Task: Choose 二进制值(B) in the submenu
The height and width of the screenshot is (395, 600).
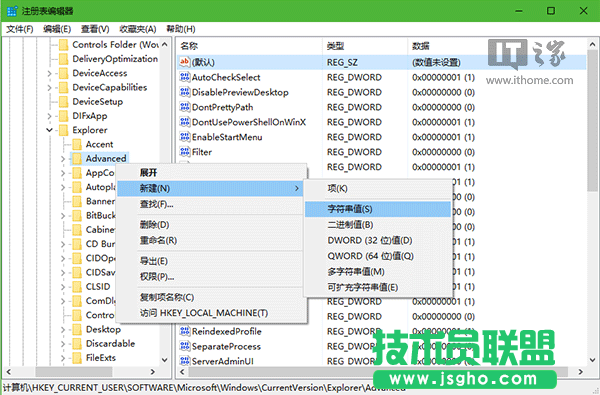Action: [x=378, y=225]
